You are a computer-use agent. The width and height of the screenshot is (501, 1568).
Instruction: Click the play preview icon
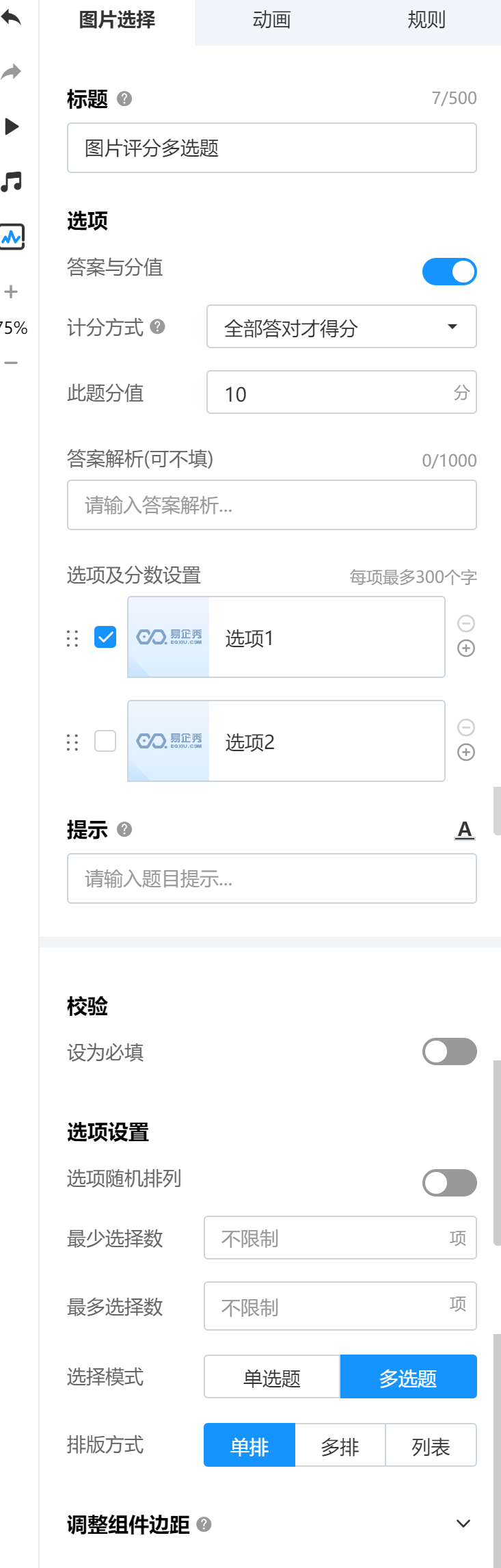[x=12, y=126]
